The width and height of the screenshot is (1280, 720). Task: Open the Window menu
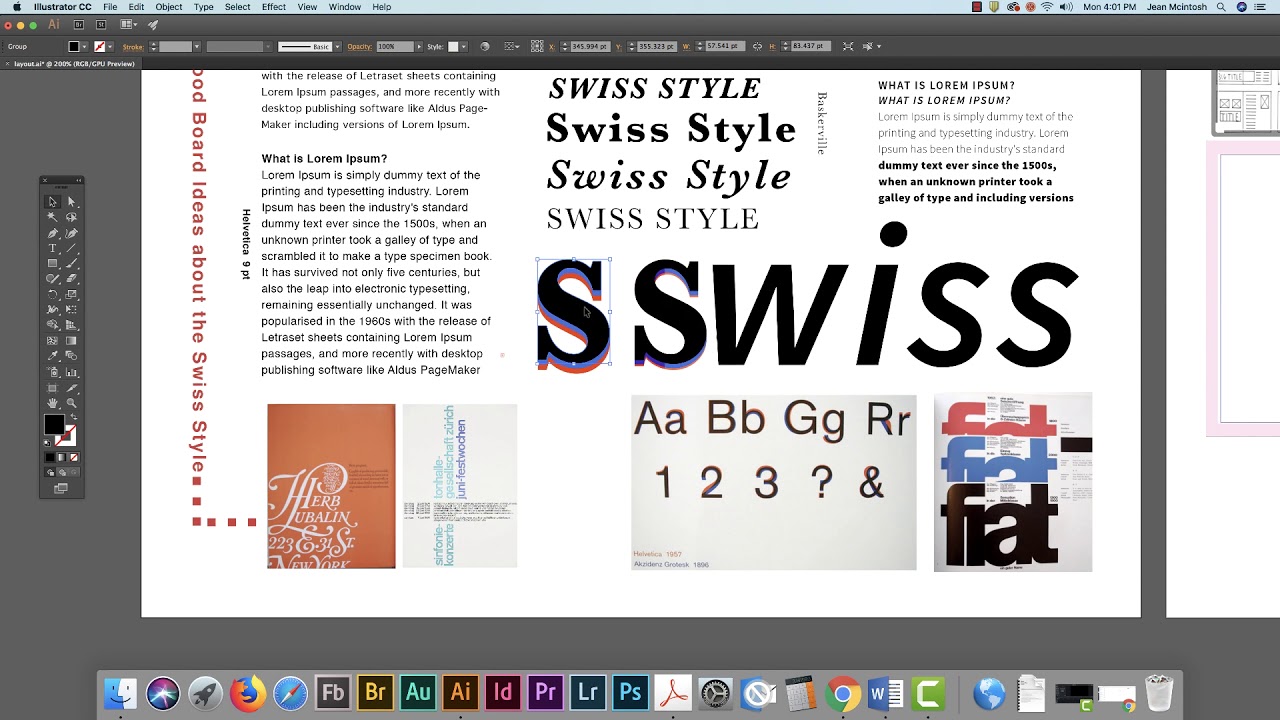click(345, 7)
